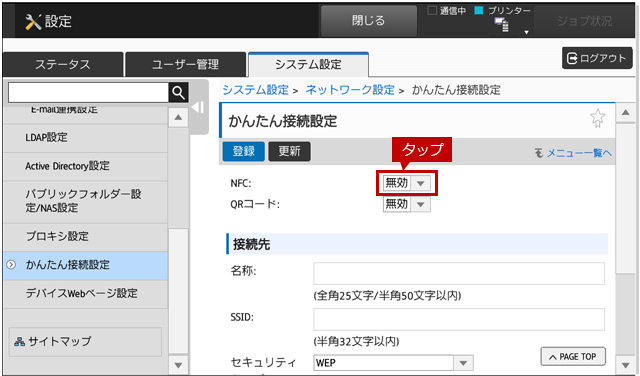Click the かんたん接続設定 page title
640x376 pixels.
click(x=283, y=121)
